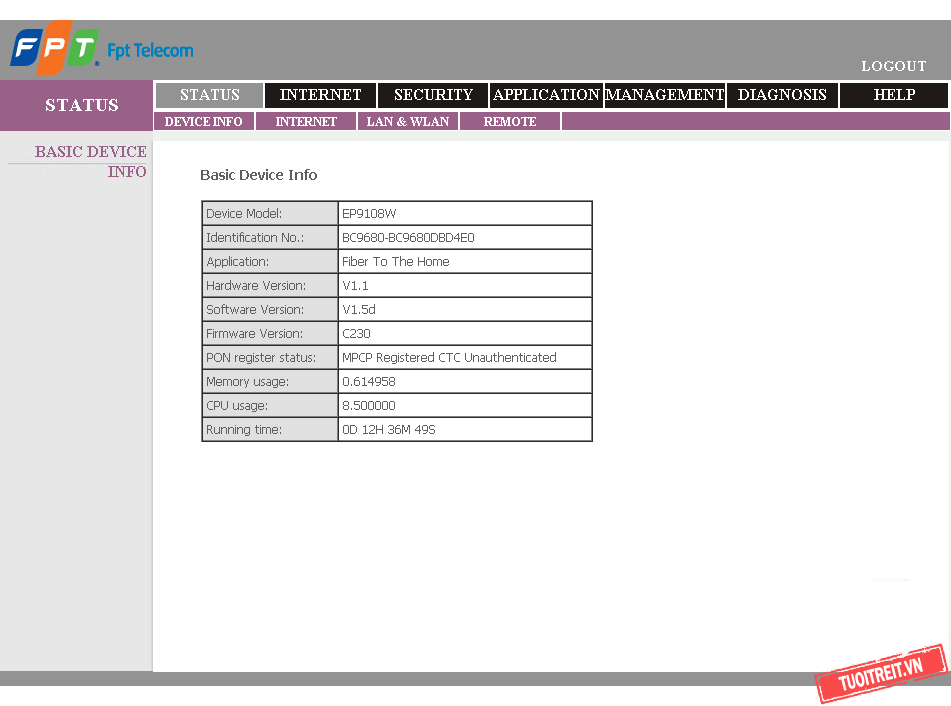The height and width of the screenshot is (706, 951).
Task: Open the DIAGNOSIS tab
Action: 782,95
